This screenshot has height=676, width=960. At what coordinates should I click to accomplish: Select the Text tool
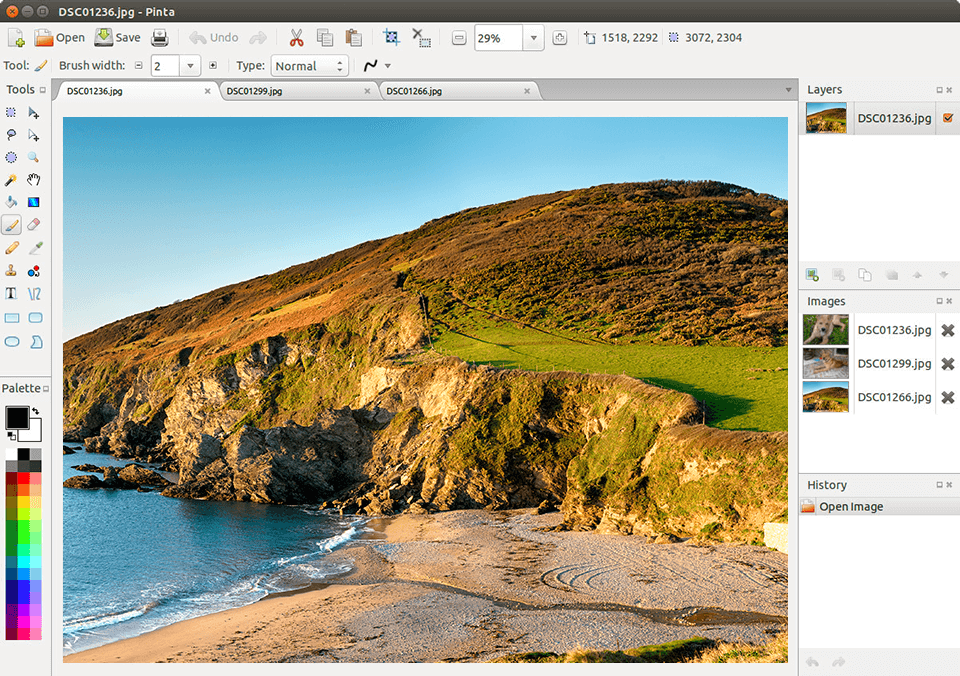pyautogui.click(x=12, y=293)
